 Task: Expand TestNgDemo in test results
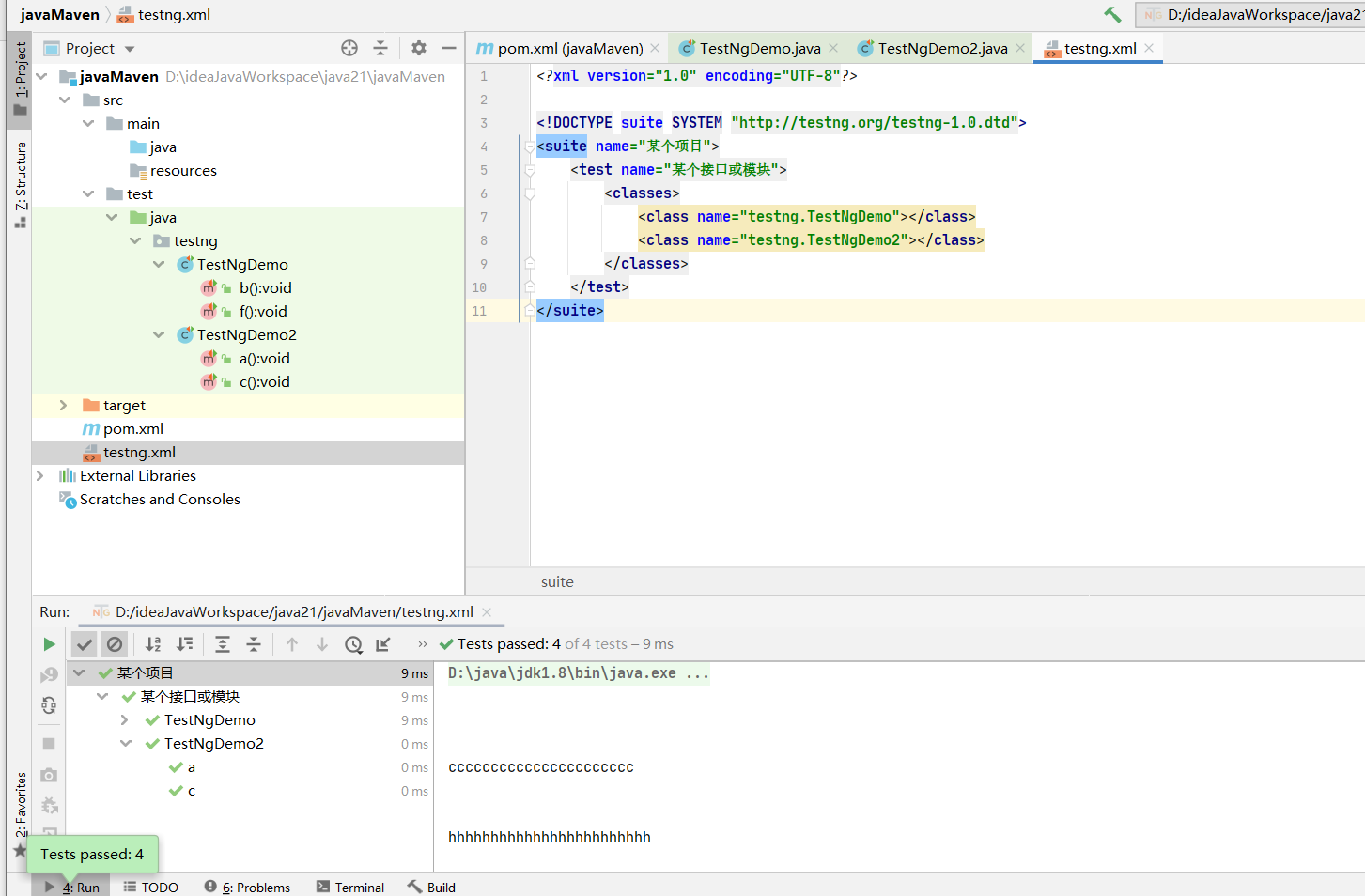(x=125, y=719)
